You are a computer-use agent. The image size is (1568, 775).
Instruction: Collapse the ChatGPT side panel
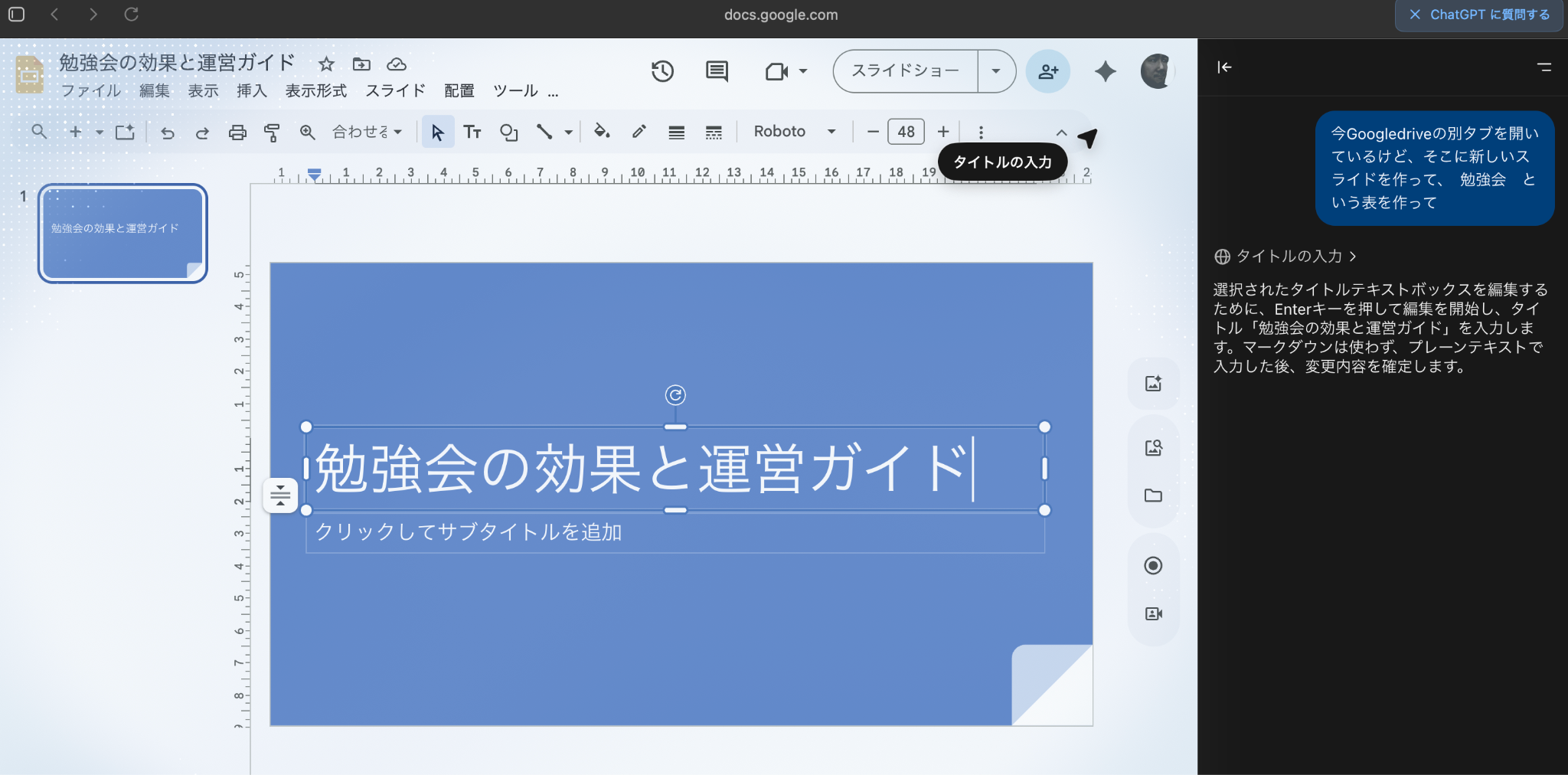(x=1224, y=67)
